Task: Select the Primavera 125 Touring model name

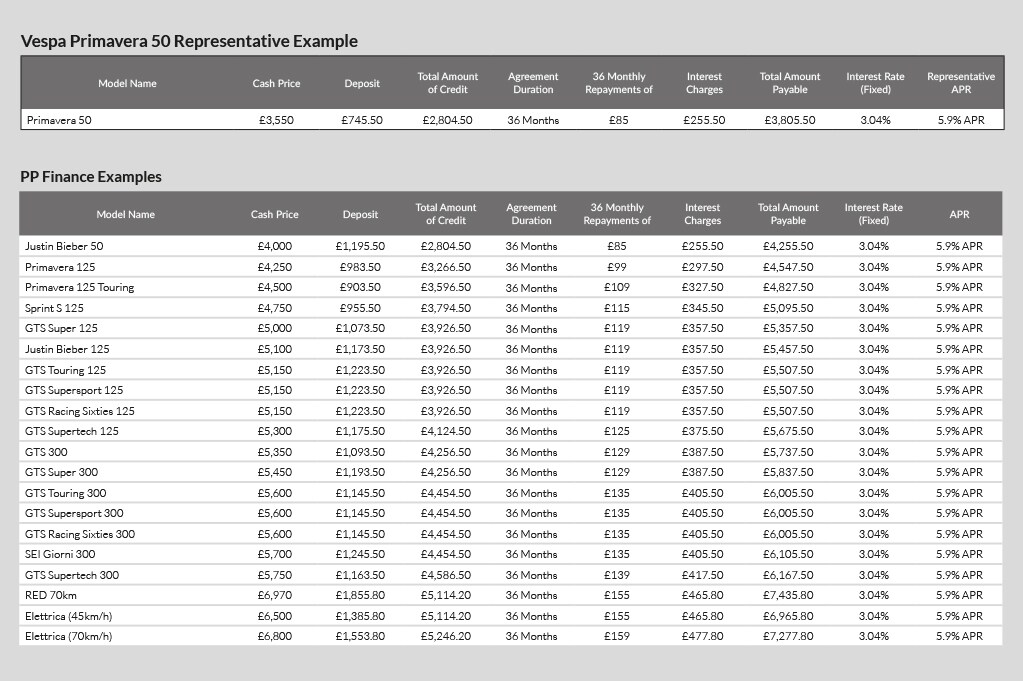Action: (x=80, y=287)
